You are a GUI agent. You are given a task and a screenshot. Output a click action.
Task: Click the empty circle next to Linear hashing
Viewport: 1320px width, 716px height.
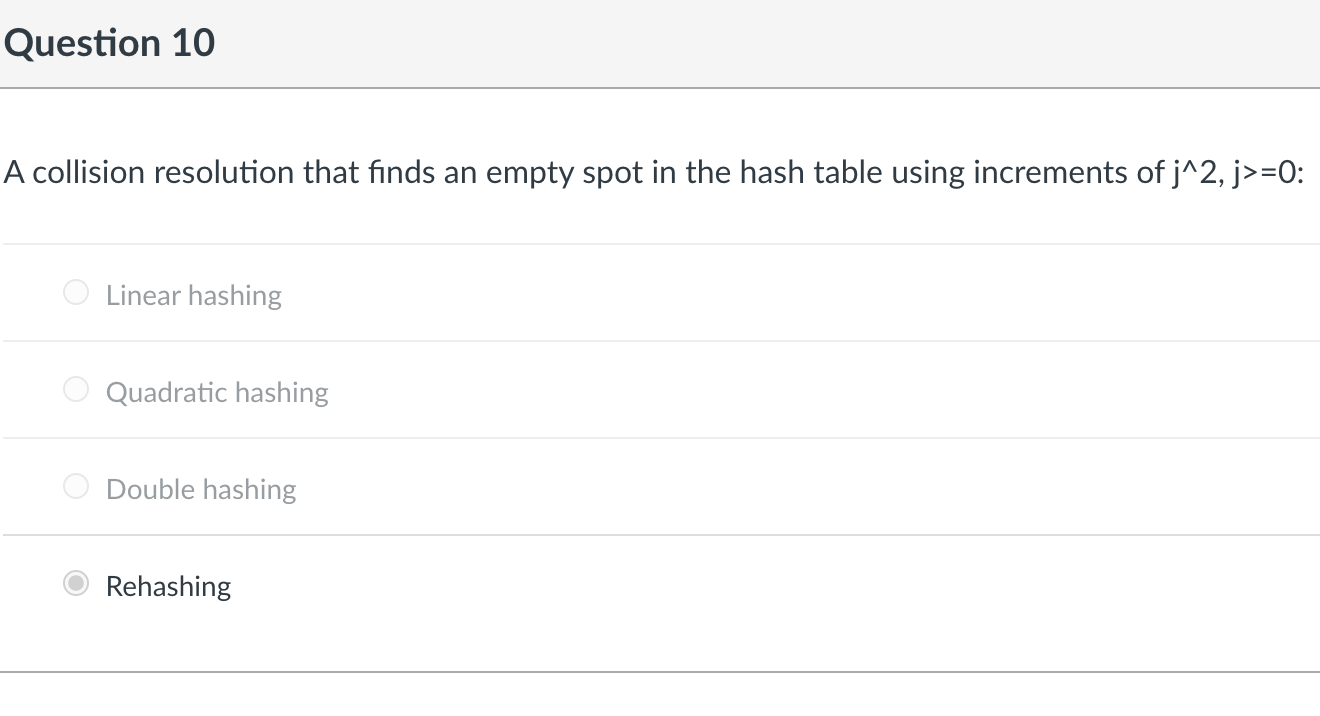pos(75,292)
